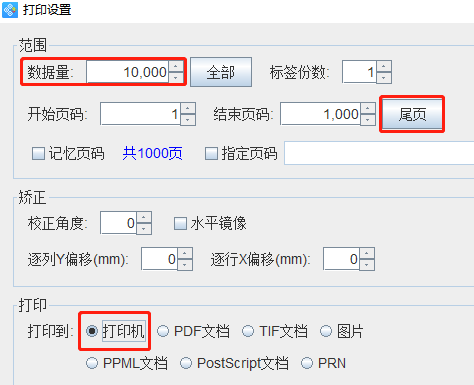Screen dimensions: 474x385
Task: Click the 逐行X偏移(mm) input field
Action: (x=341, y=259)
